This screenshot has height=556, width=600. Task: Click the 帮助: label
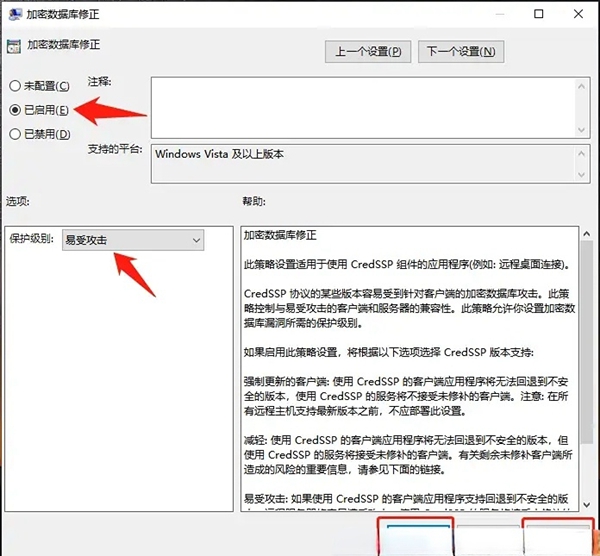coord(254,201)
